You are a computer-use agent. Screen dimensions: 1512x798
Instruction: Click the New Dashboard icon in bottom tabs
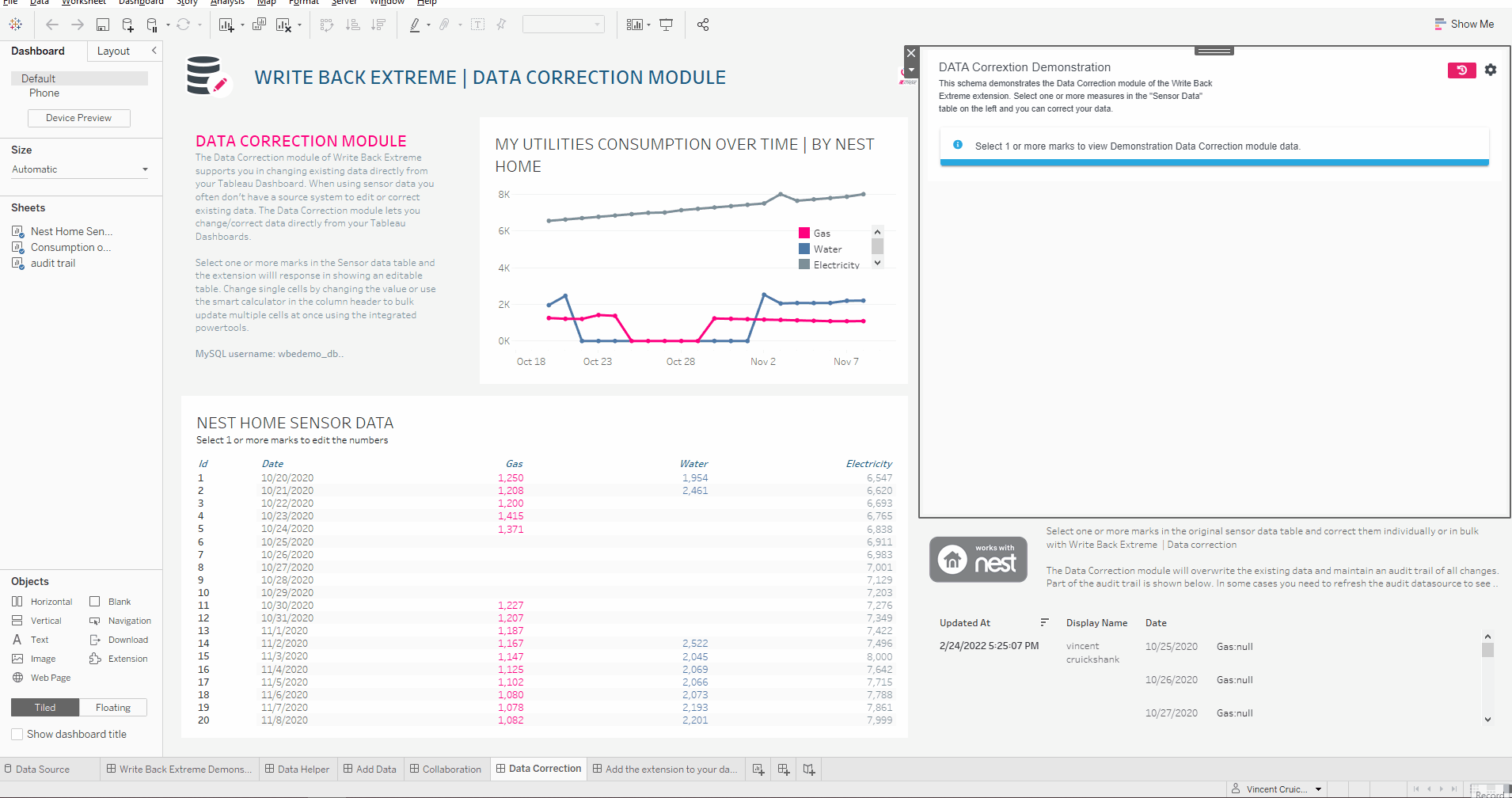pos(784,769)
